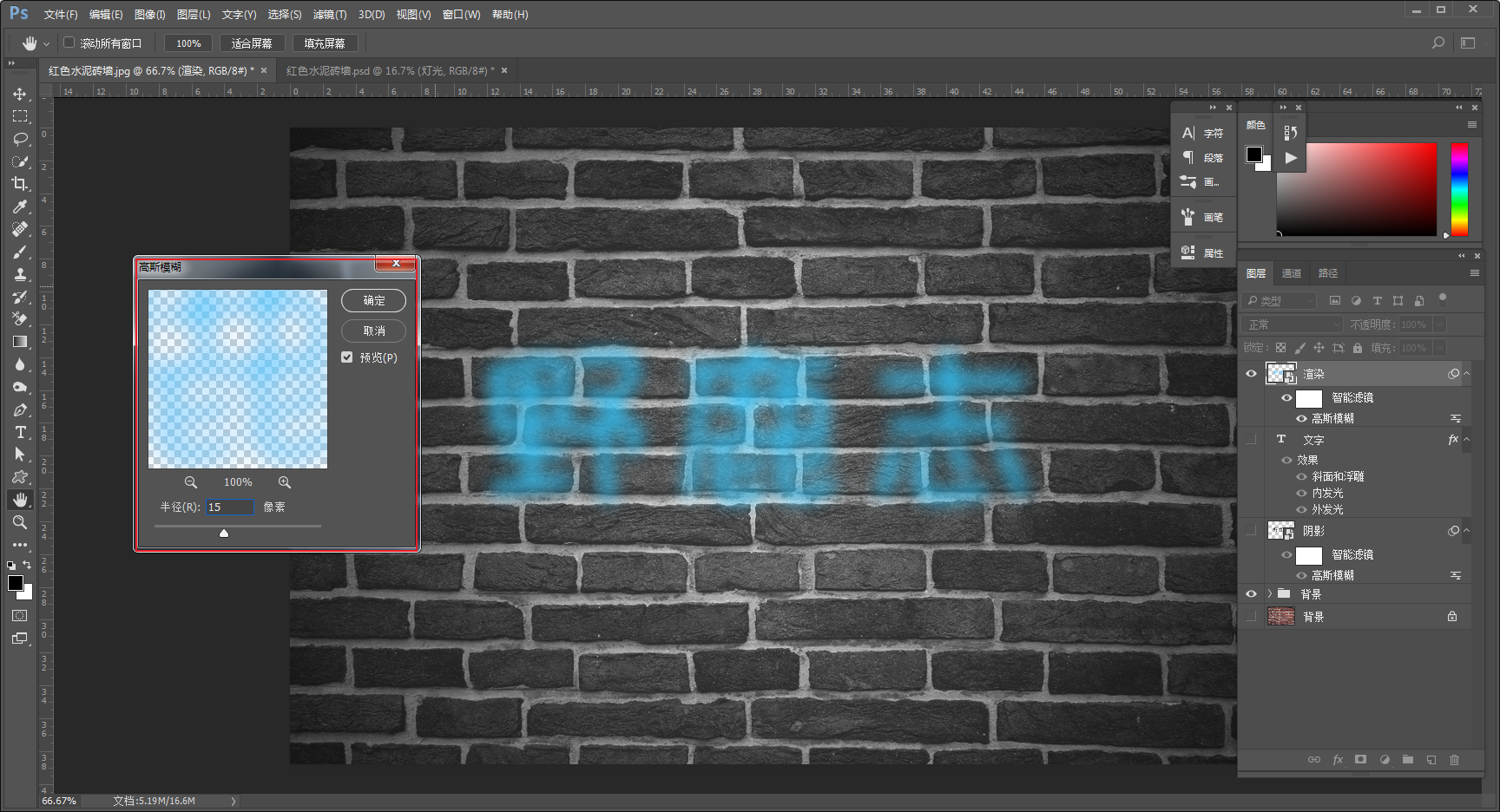
Task: Open the History panel icon
Action: (1291, 133)
